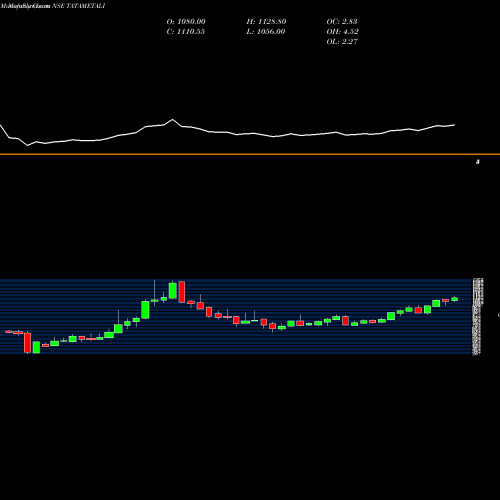Click the 'OC: 2.83' value
500x500 pixels.
pos(342,22)
